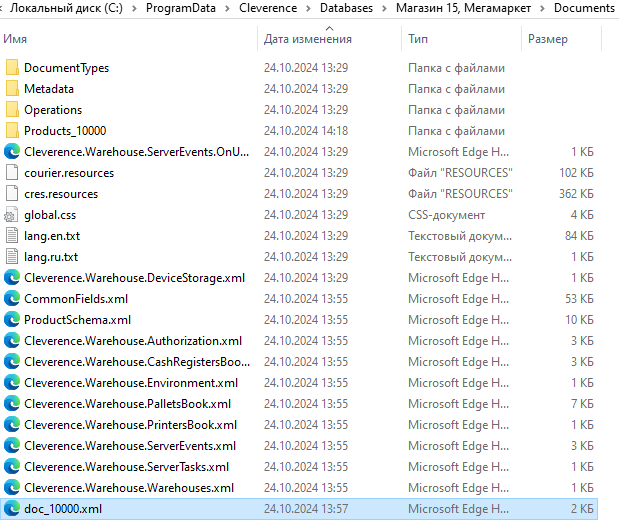This screenshot has width=619, height=523.
Task: Select Cleverence.Warehouse.ServerTasks.xml file name
Action: (x=126, y=467)
